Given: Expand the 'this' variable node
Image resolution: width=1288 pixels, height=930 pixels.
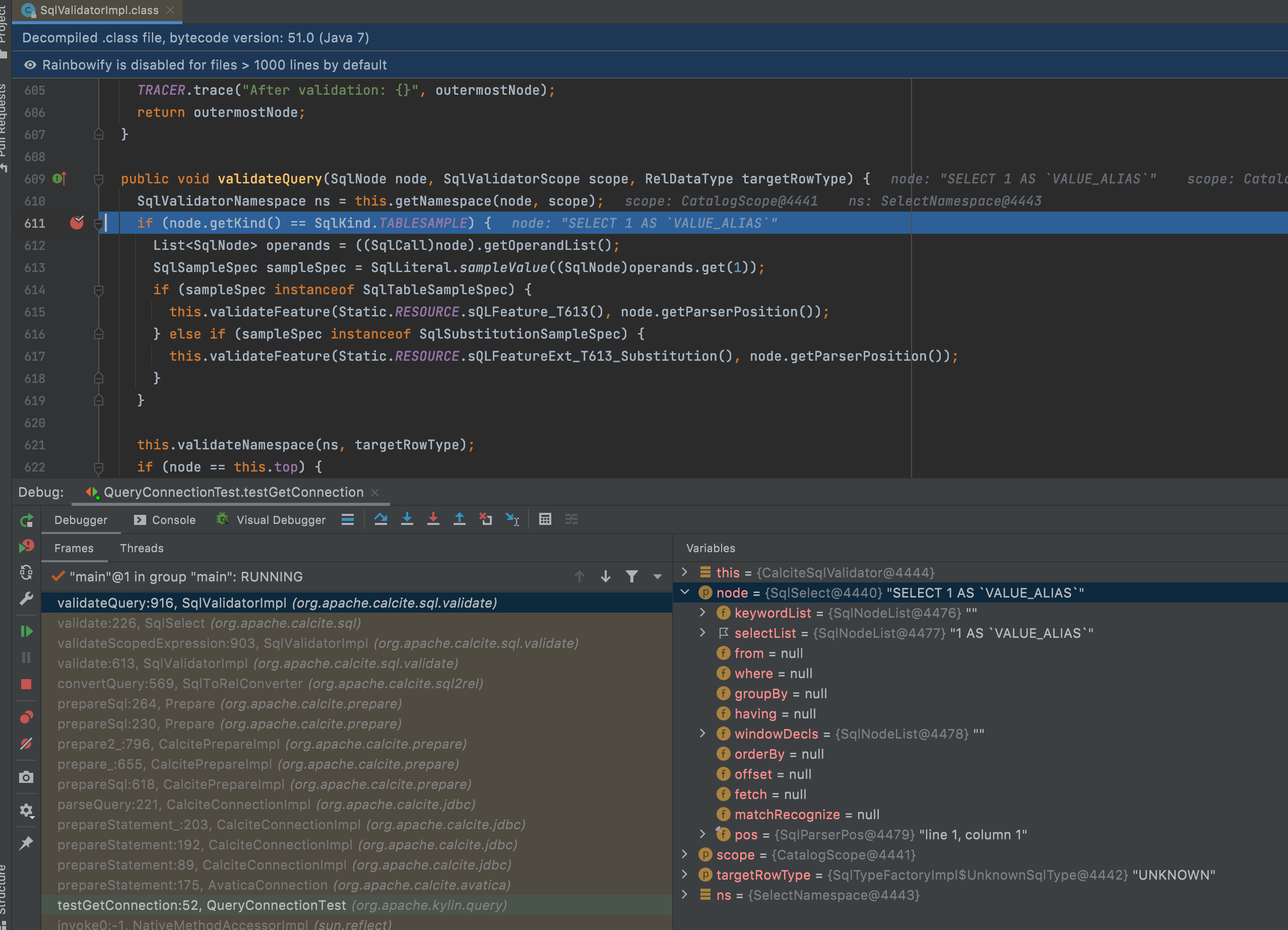Looking at the screenshot, I should 684,572.
